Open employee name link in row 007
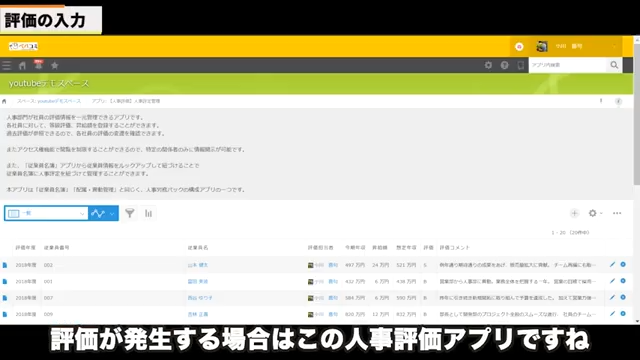The width and height of the screenshot is (640, 360). point(200,298)
